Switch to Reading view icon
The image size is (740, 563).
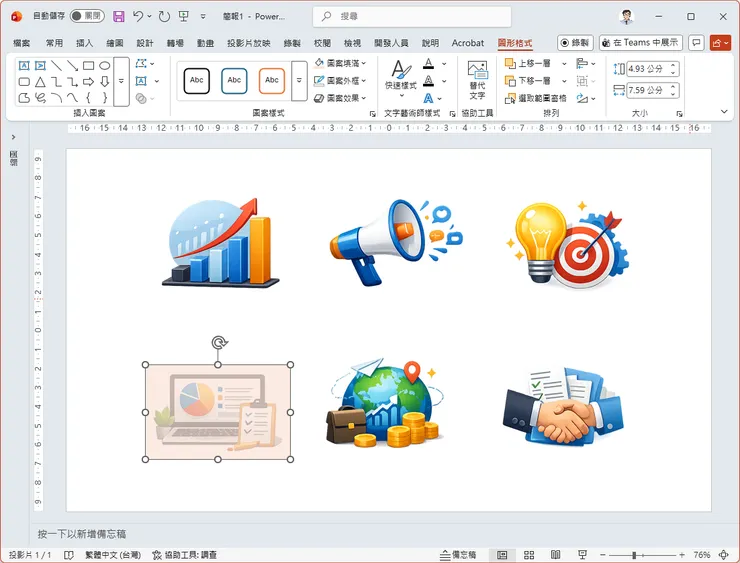(555, 555)
